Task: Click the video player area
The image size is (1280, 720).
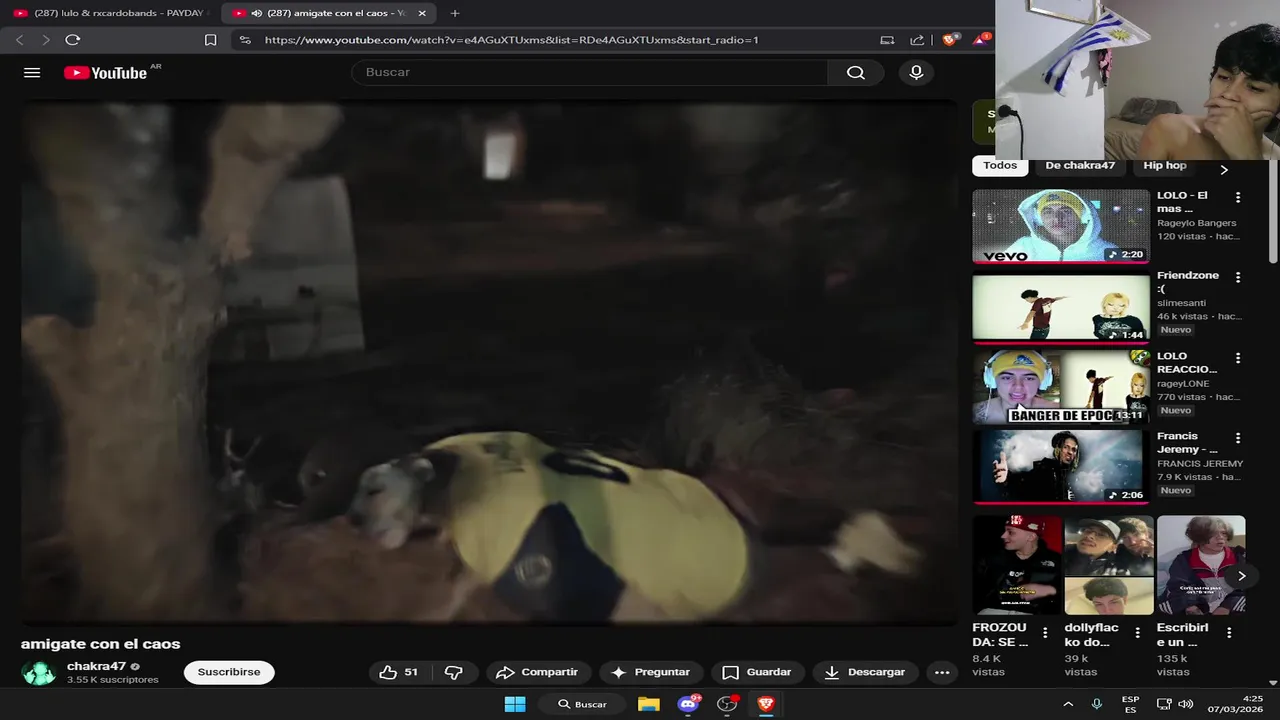Action: pyautogui.click(x=490, y=363)
